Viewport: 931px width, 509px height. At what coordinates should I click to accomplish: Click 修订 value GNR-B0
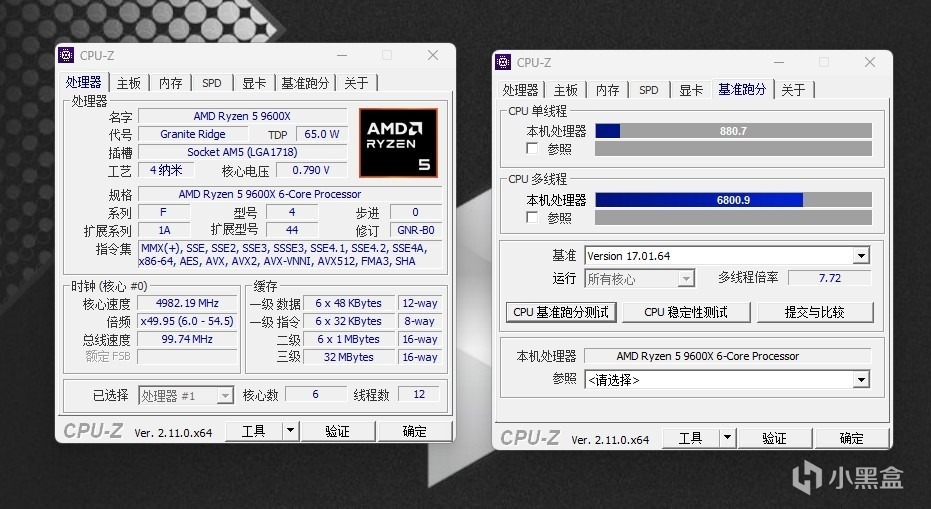click(416, 230)
